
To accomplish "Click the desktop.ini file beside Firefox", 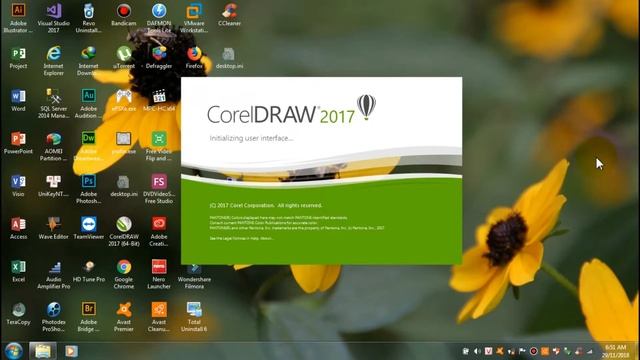I will (x=229, y=58).
